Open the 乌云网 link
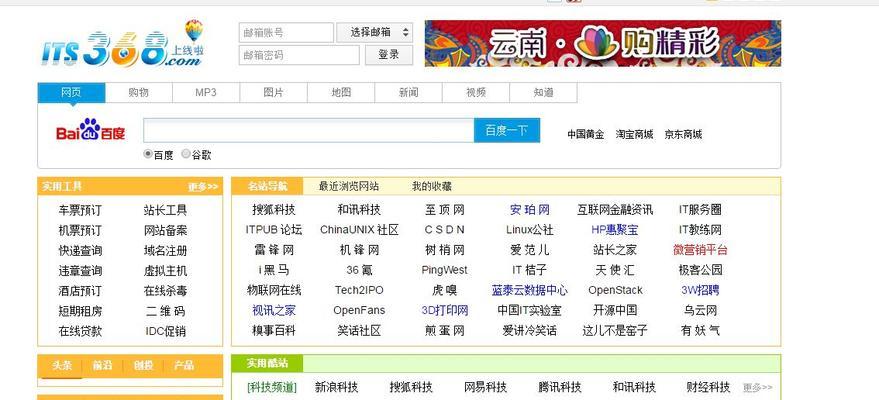 [700, 310]
